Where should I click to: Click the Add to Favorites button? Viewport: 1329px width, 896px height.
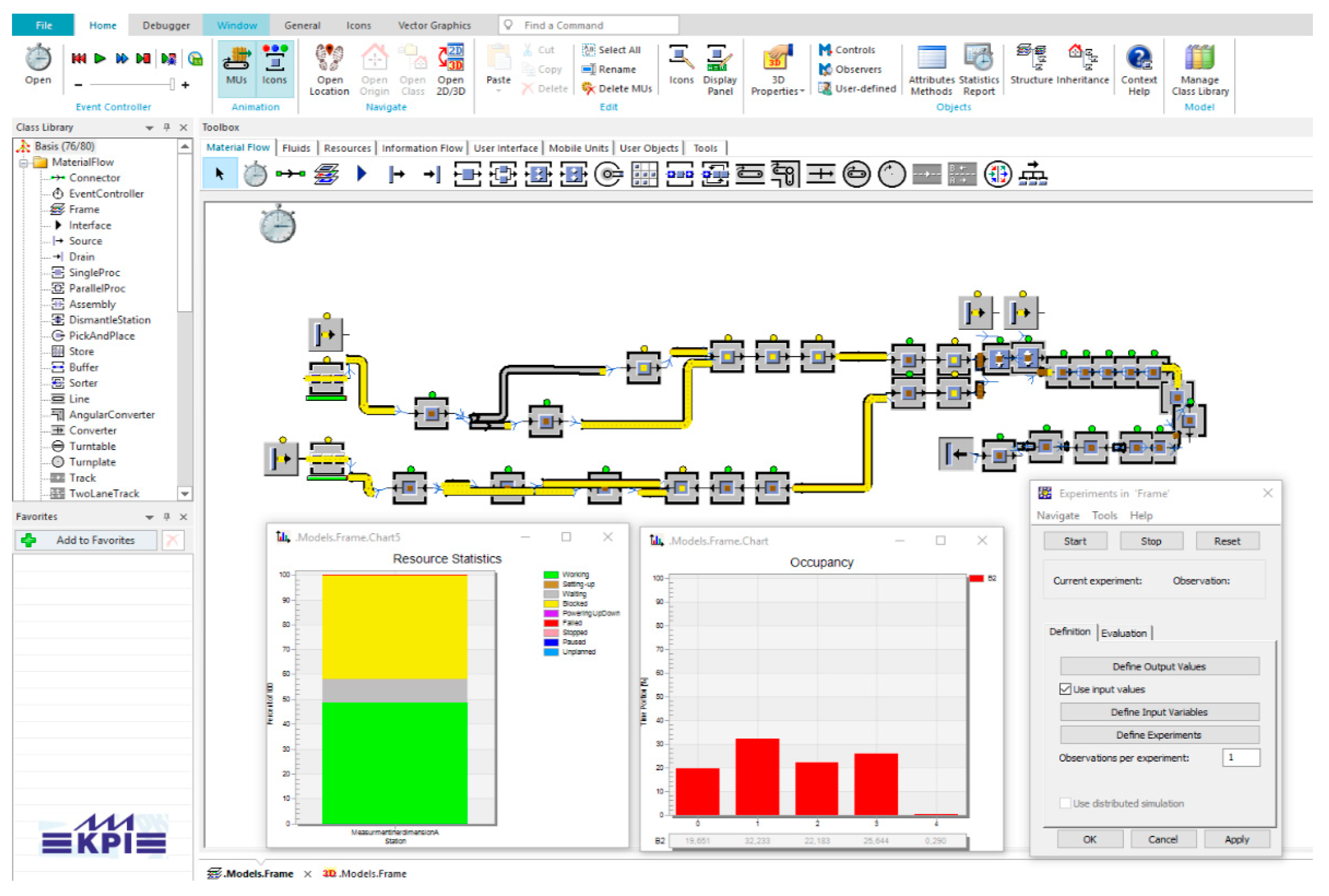86,540
